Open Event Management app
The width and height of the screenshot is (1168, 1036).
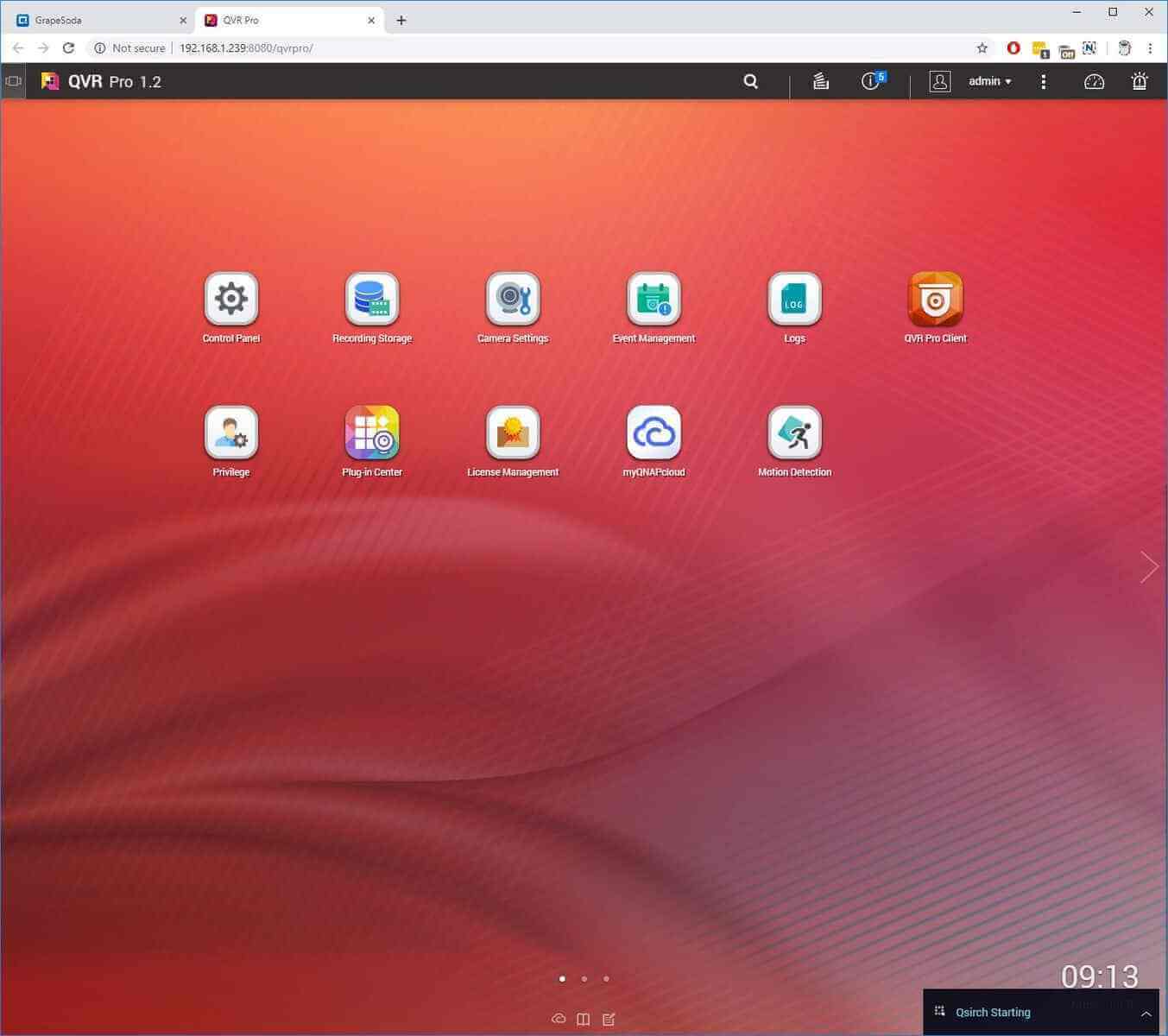[653, 300]
